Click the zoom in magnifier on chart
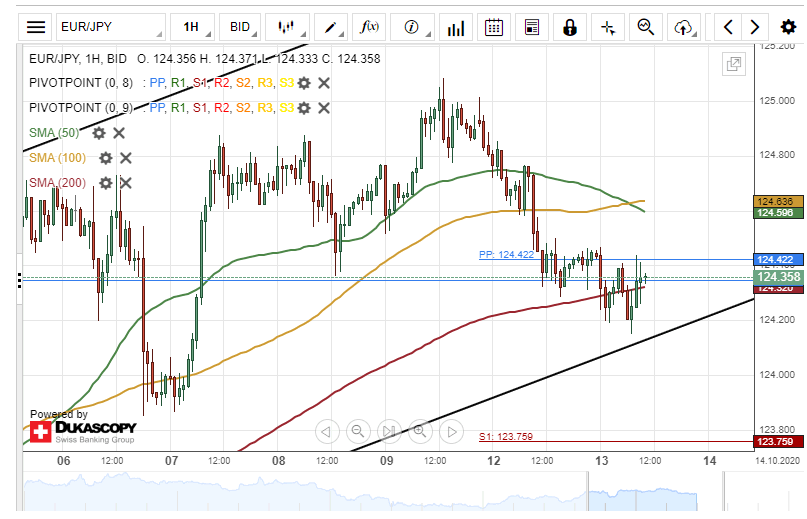Screen dimensions: 807x519 (420, 431)
